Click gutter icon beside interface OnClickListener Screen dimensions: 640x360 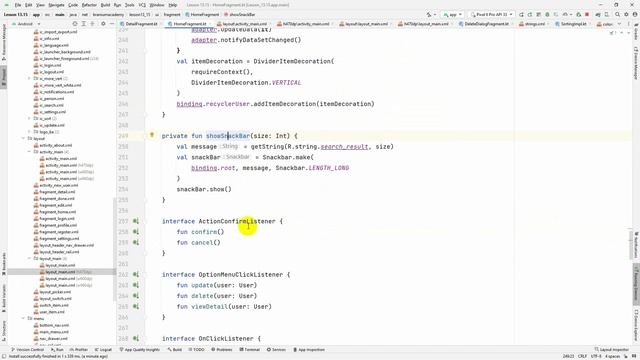[x=136, y=338]
